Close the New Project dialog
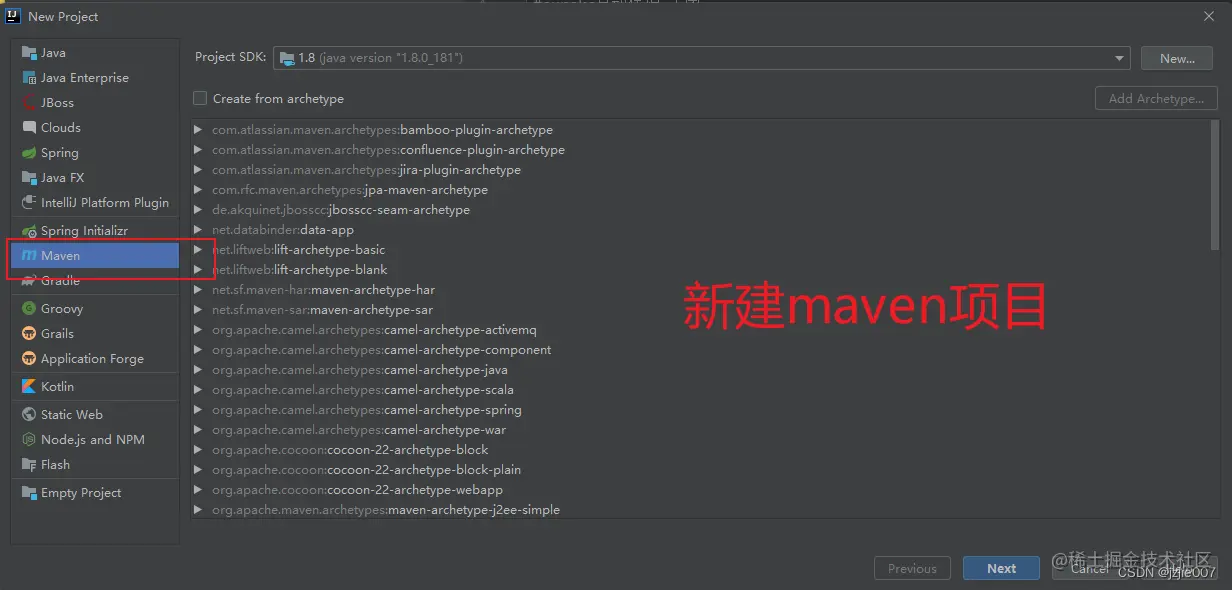The height and width of the screenshot is (590, 1232). tap(1210, 16)
